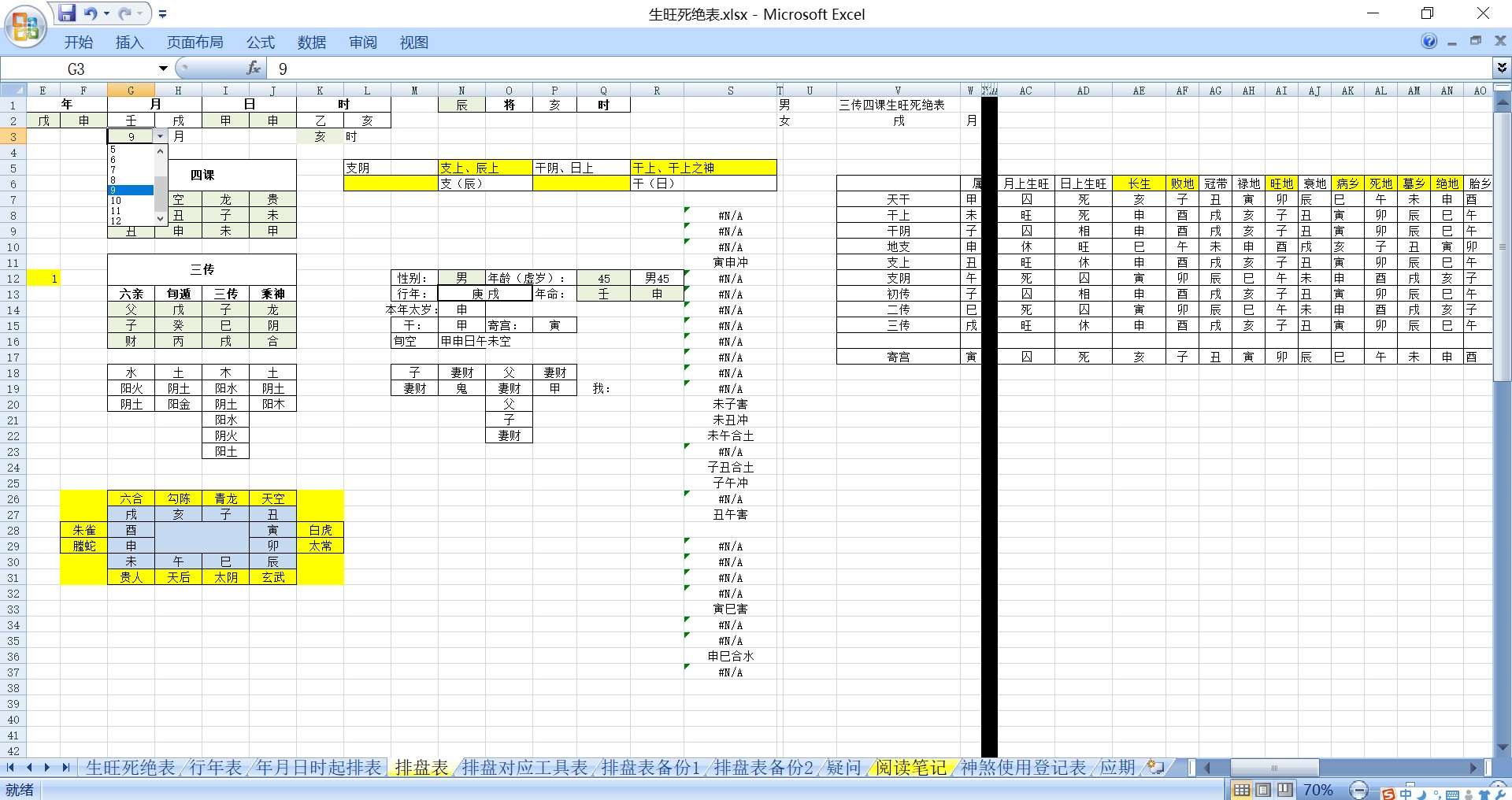Choose 10 in the dropdown list
The width and height of the screenshot is (1512, 800).
tap(131, 201)
